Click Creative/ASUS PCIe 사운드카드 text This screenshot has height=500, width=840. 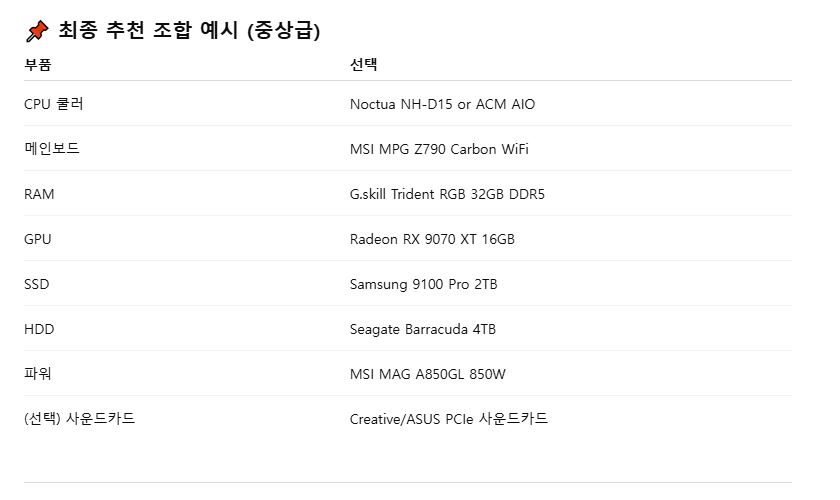448,419
